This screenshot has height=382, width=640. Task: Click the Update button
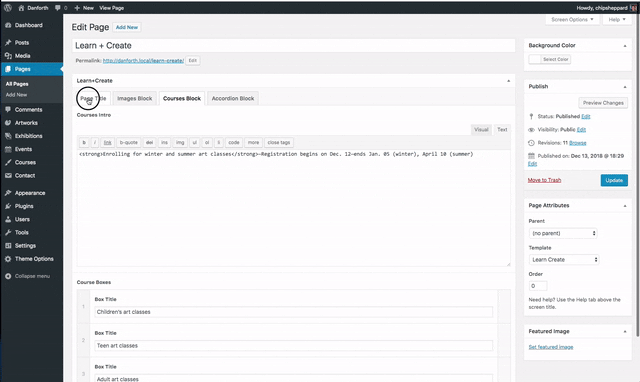point(614,180)
